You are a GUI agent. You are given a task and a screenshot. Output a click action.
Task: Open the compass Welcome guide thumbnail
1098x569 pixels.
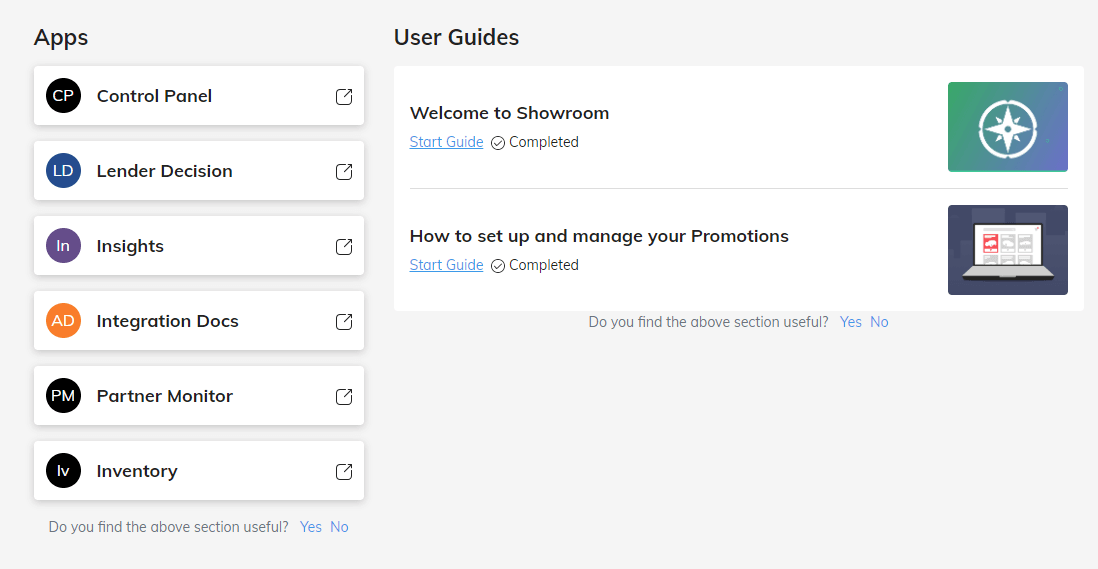point(1008,127)
